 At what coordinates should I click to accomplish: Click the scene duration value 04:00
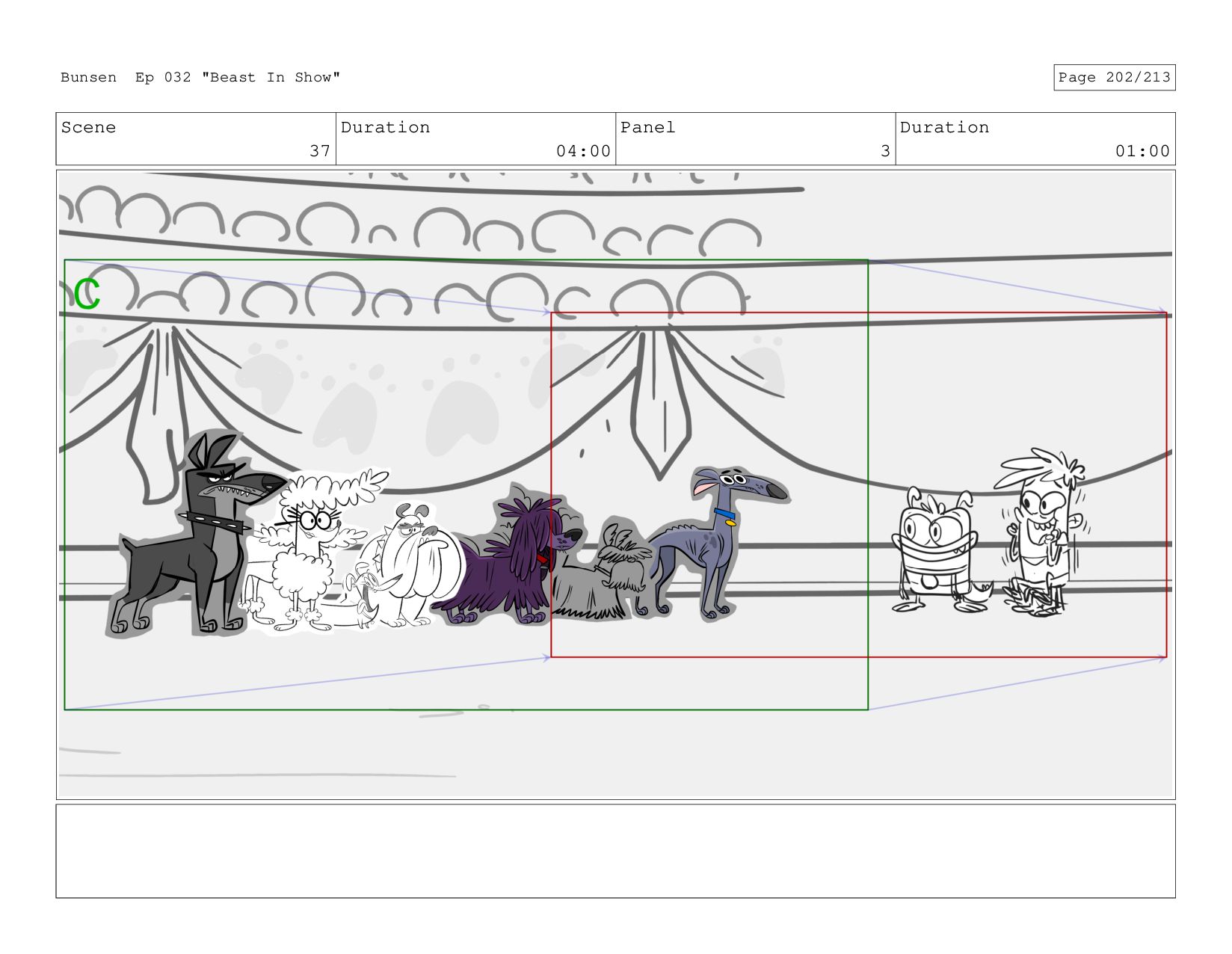[583, 151]
